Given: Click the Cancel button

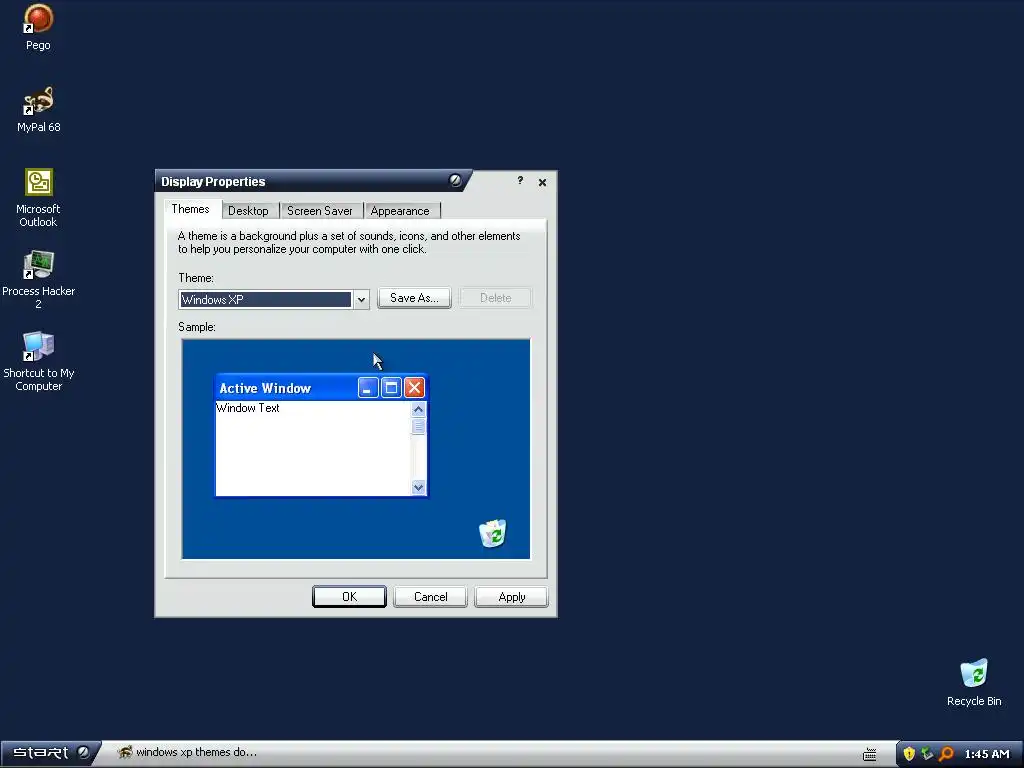Looking at the screenshot, I should click(430, 596).
